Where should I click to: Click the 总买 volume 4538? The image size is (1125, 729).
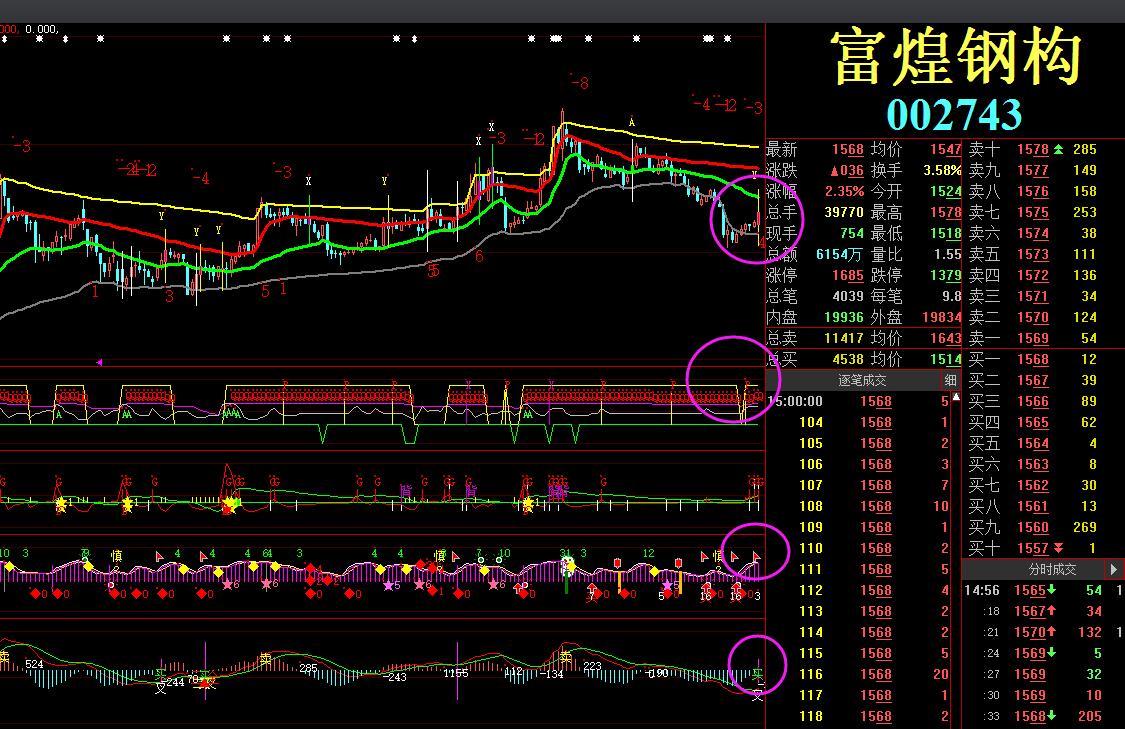point(847,359)
